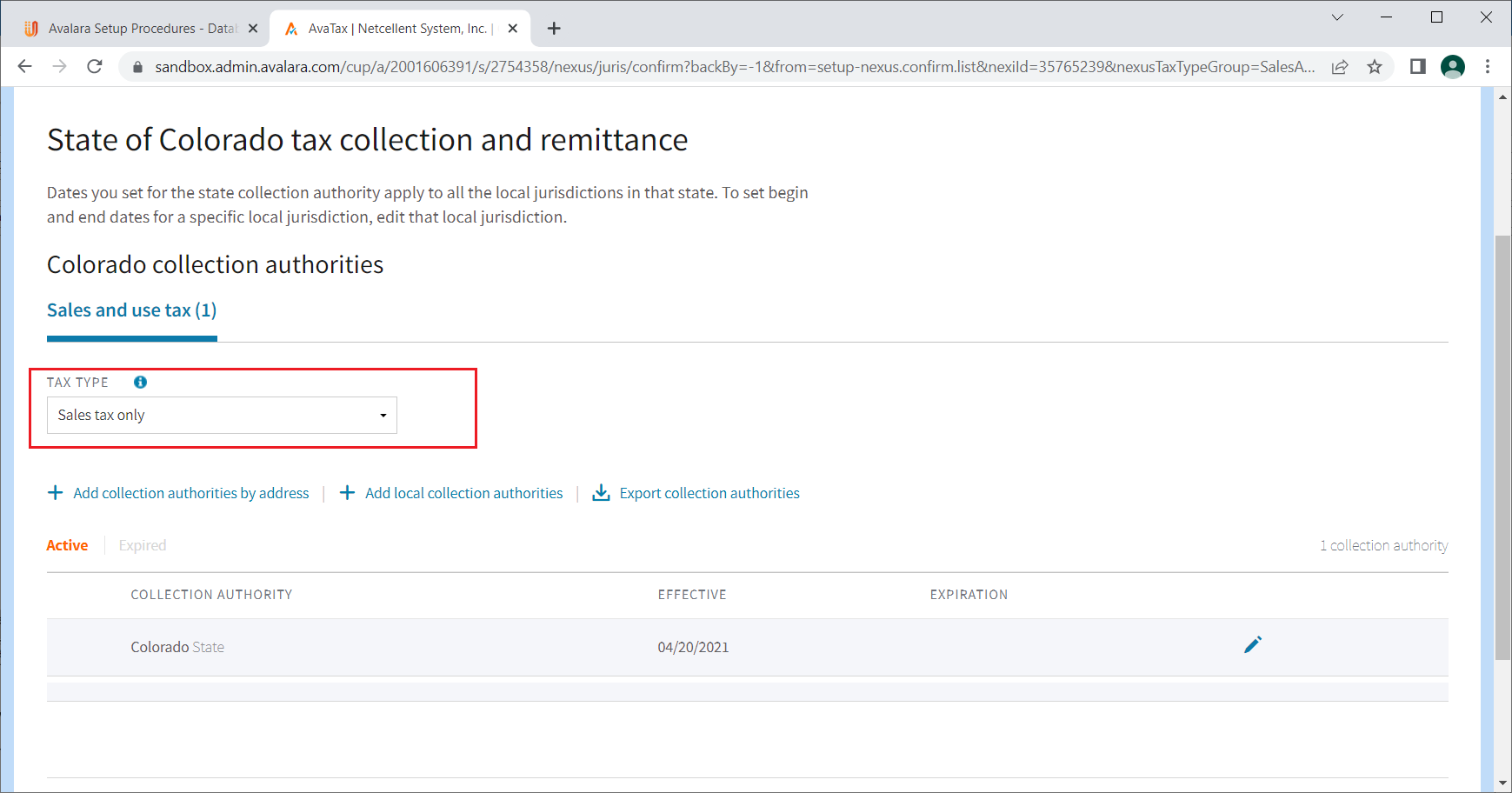
Task: Click Export collection authorities
Action: pos(709,493)
